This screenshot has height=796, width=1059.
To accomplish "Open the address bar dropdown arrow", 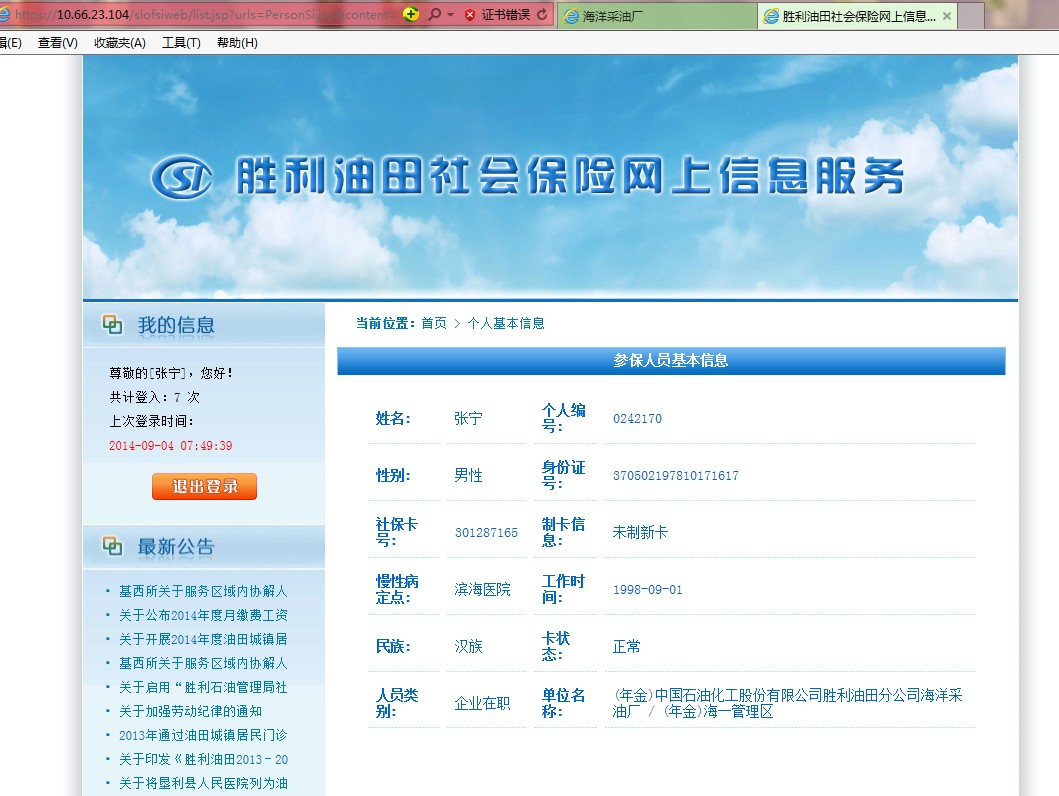I will [450, 14].
